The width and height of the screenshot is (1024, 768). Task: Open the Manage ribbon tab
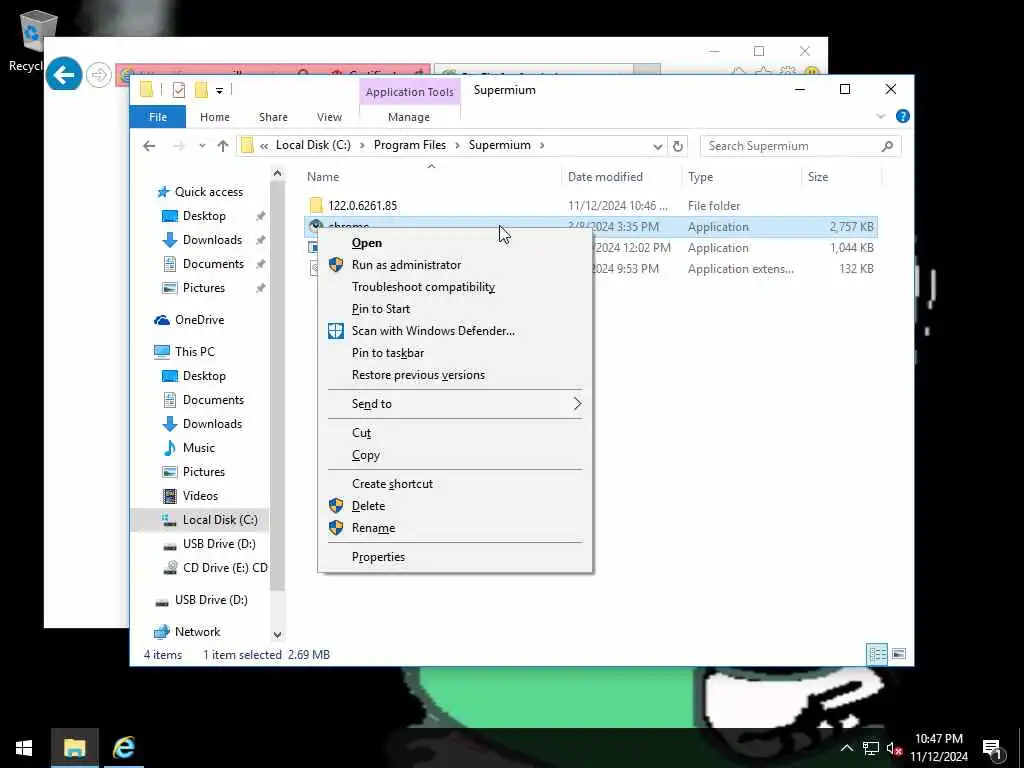point(409,117)
